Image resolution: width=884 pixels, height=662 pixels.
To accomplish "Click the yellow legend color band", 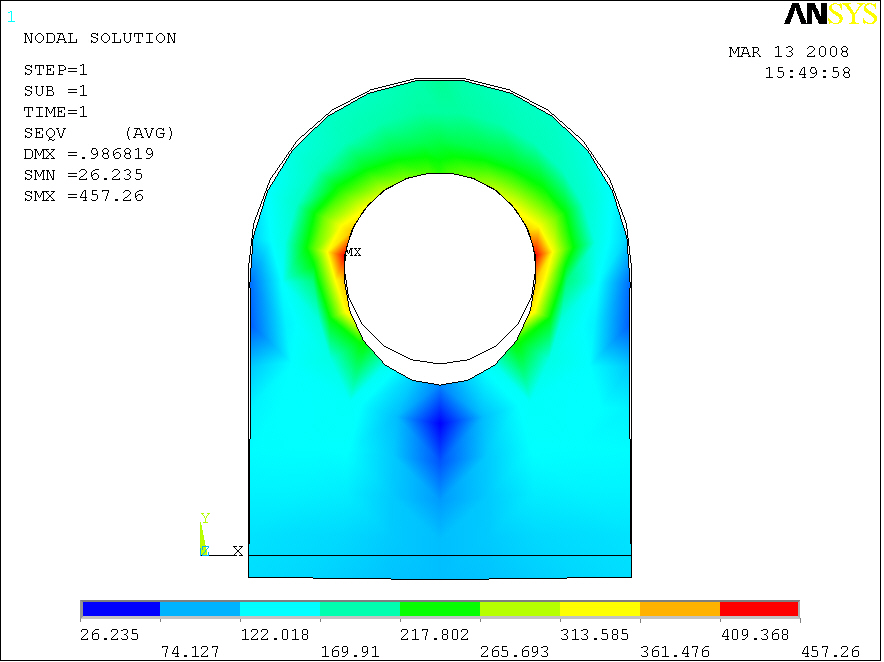I will click(x=599, y=609).
